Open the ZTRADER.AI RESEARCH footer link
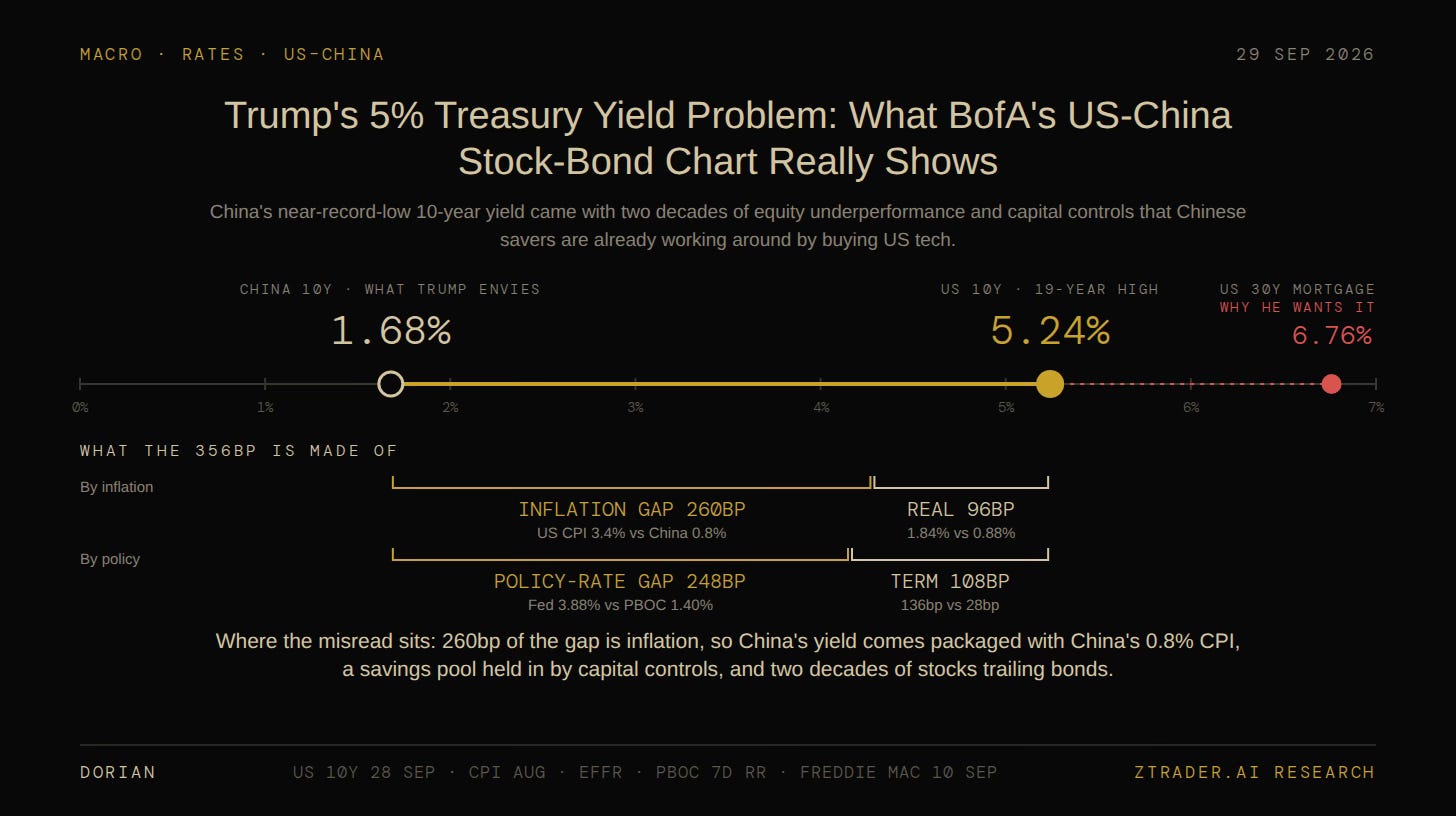 pyautogui.click(x=1255, y=772)
